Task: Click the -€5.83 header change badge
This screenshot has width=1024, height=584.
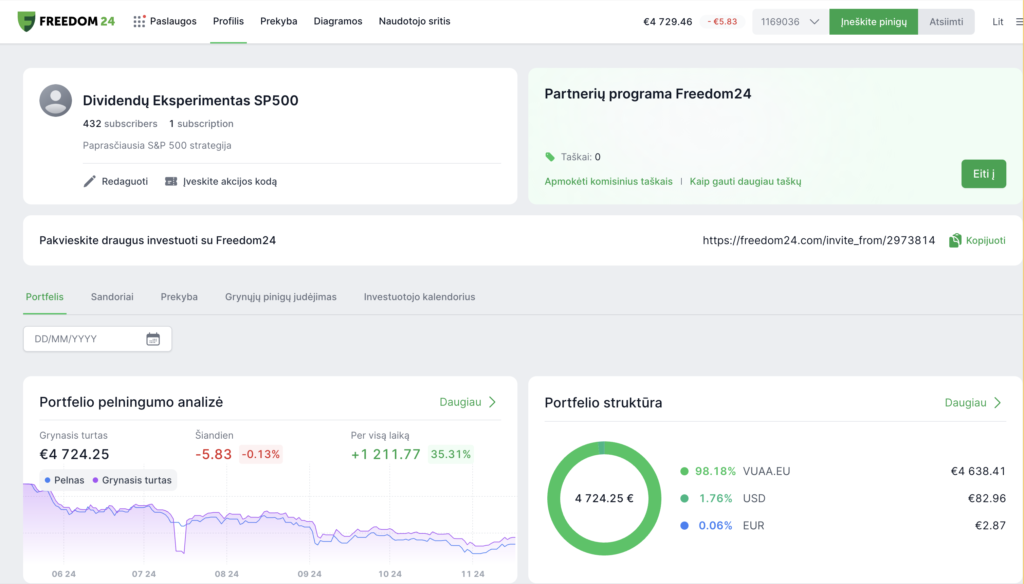Action: tap(722, 22)
